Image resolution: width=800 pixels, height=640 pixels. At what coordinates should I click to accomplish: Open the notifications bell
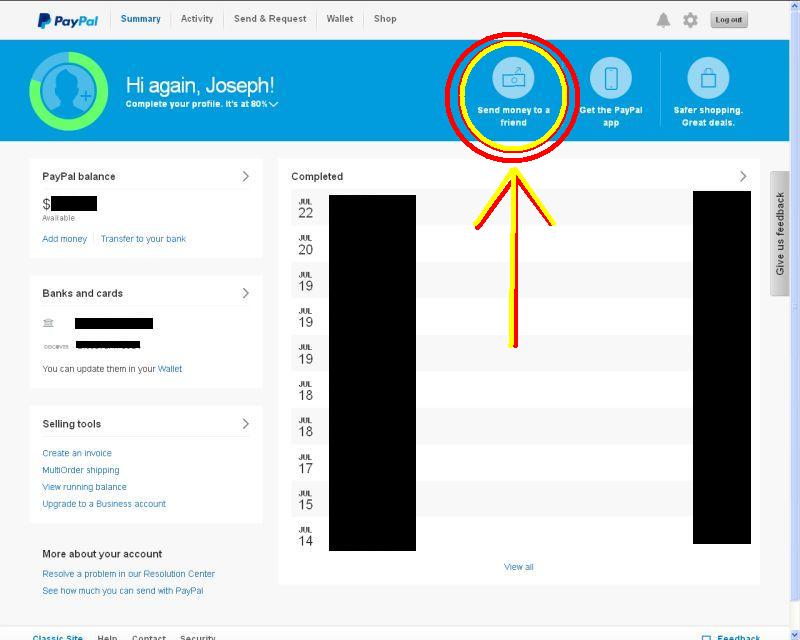(x=663, y=20)
